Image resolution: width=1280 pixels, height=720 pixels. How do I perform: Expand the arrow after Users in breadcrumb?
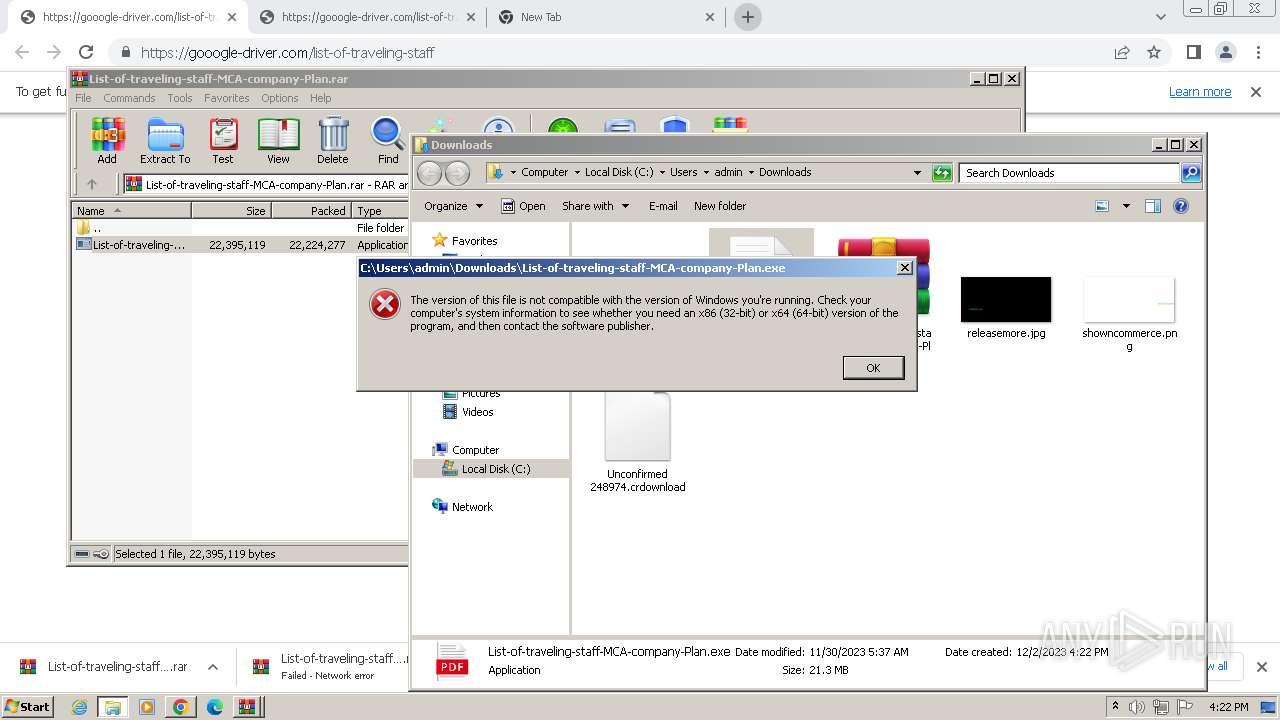(x=707, y=172)
